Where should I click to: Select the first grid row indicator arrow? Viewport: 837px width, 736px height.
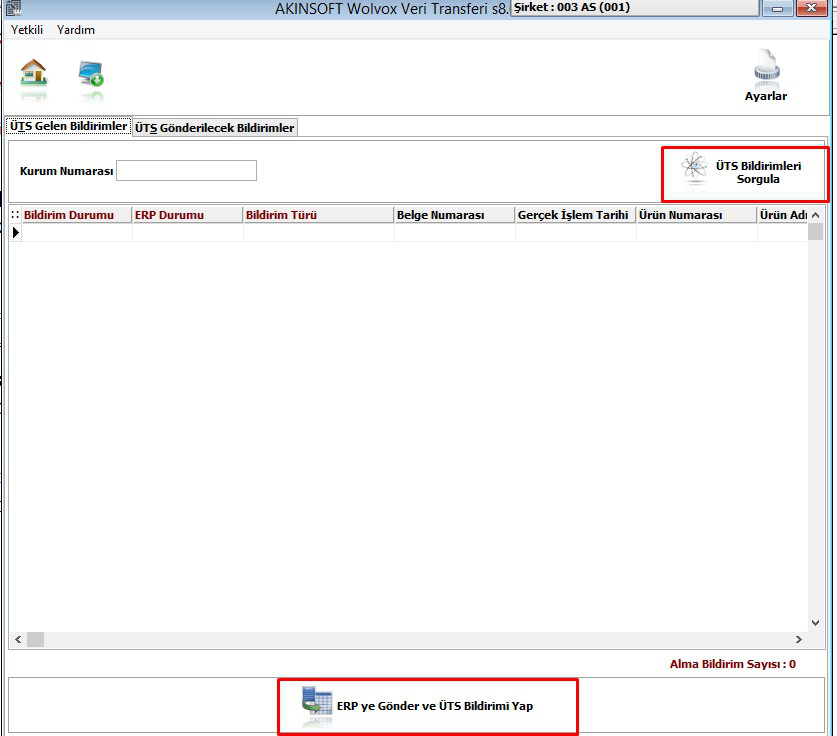(15, 232)
